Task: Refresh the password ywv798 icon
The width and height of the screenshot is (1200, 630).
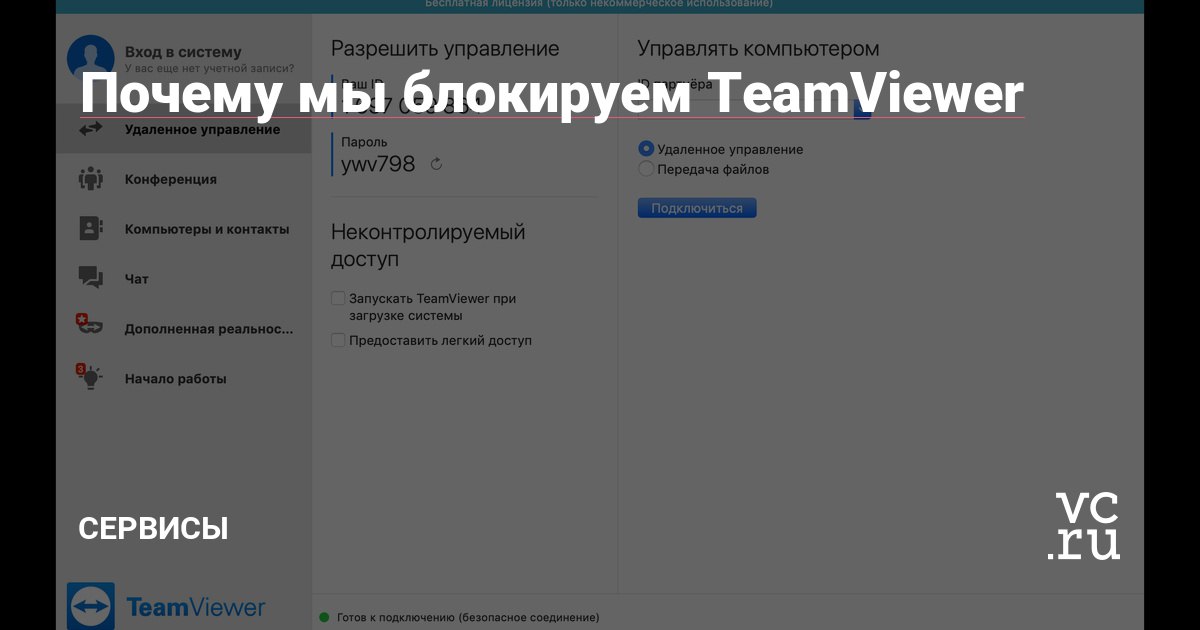Action: point(436,164)
